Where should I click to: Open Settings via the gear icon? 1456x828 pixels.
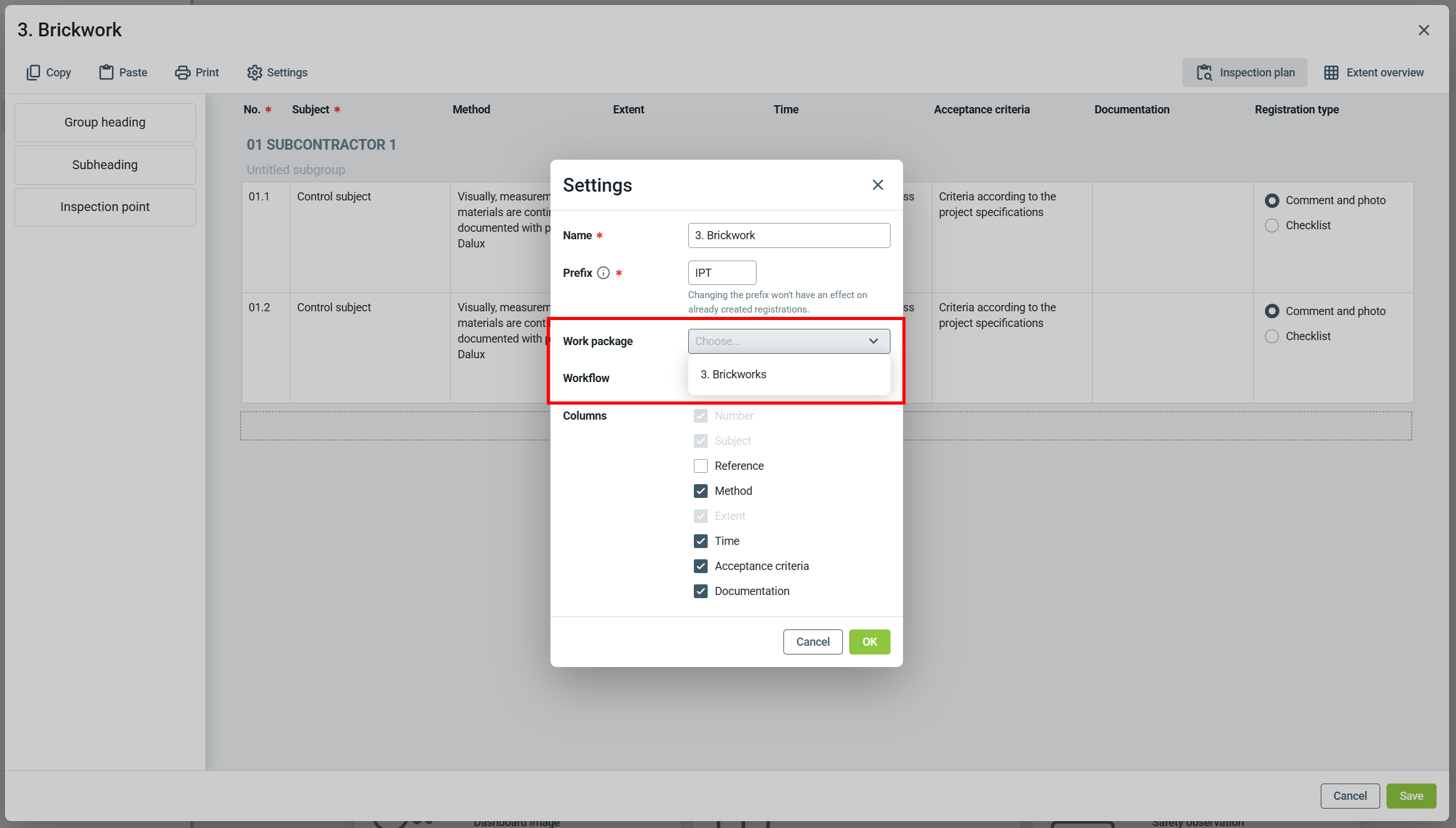[x=254, y=73]
